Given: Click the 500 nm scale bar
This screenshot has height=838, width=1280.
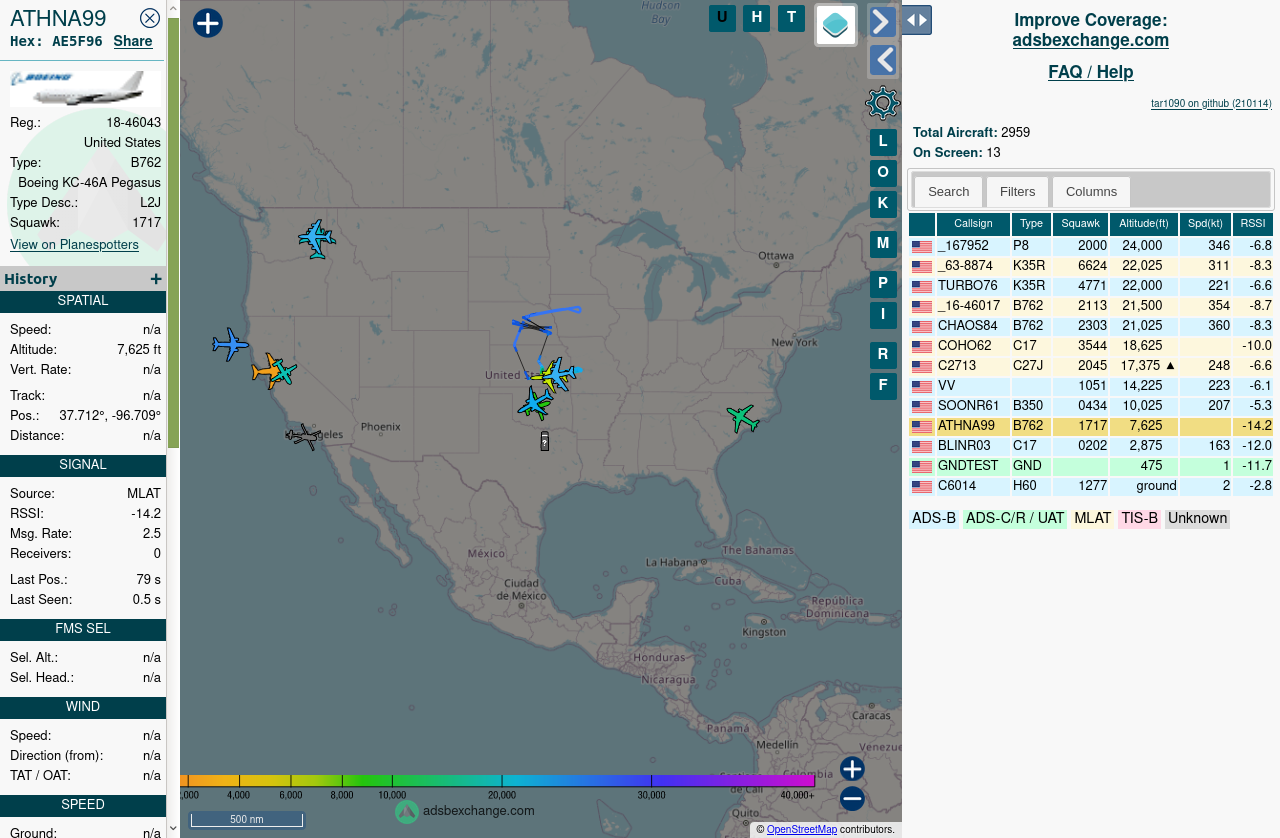Looking at the screenshot, I should point(247,820).
